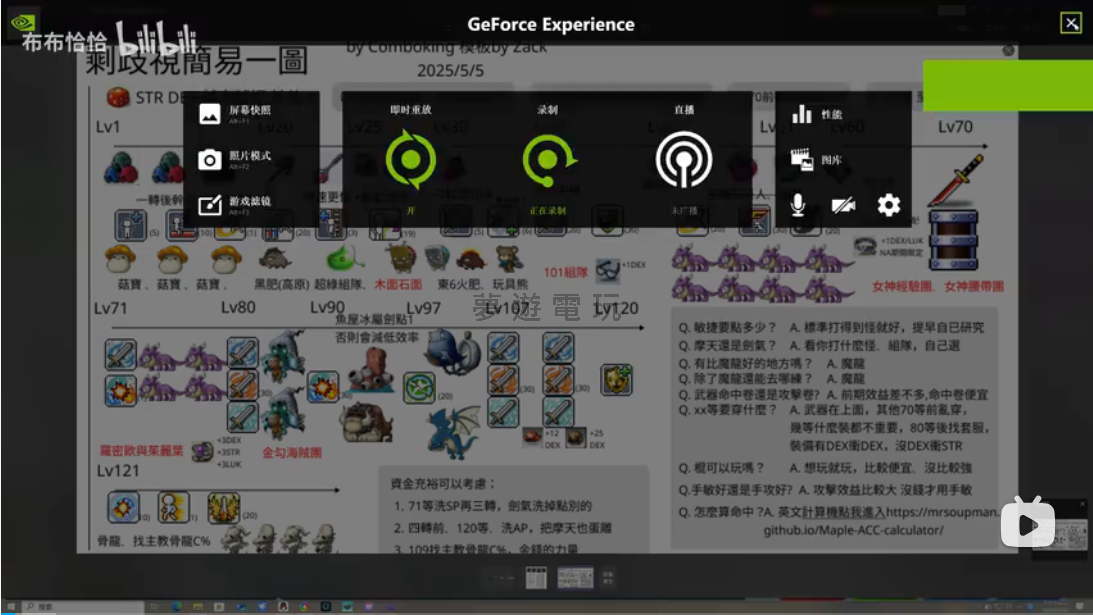Toggle 即时重放 instant replay icon

[410, 160]
